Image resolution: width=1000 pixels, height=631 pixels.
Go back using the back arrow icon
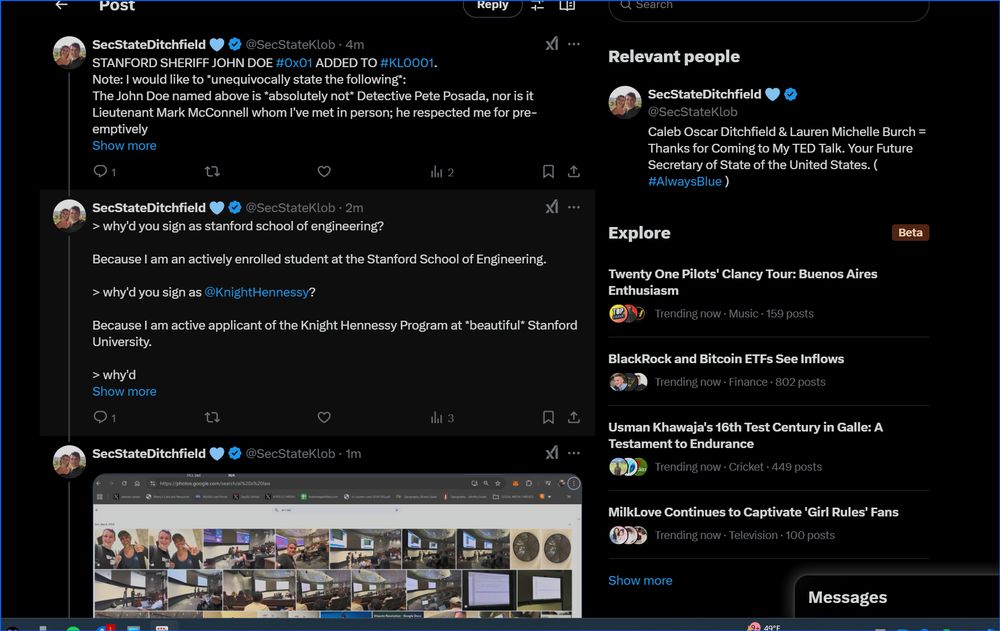point(61,5)
